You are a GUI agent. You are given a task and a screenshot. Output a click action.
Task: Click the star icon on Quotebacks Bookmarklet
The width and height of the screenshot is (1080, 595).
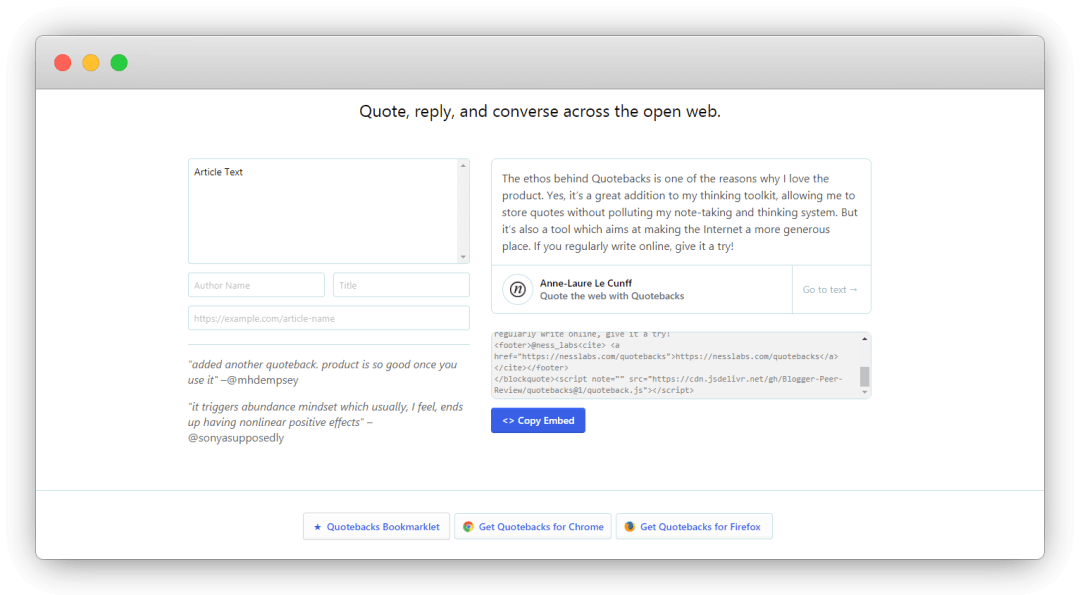[318, 527]
